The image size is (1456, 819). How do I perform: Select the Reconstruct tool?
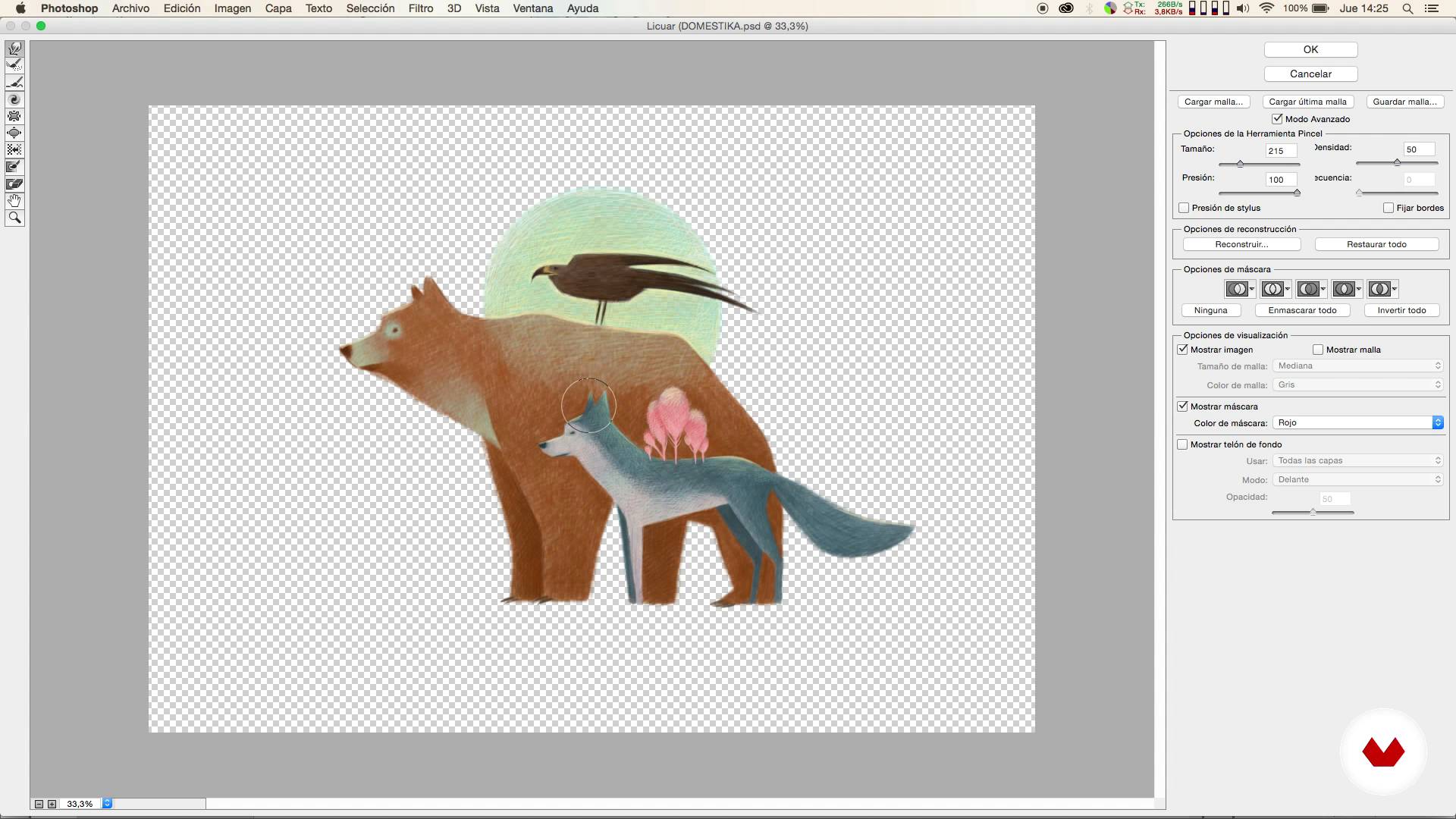click(x=14, y=66)
